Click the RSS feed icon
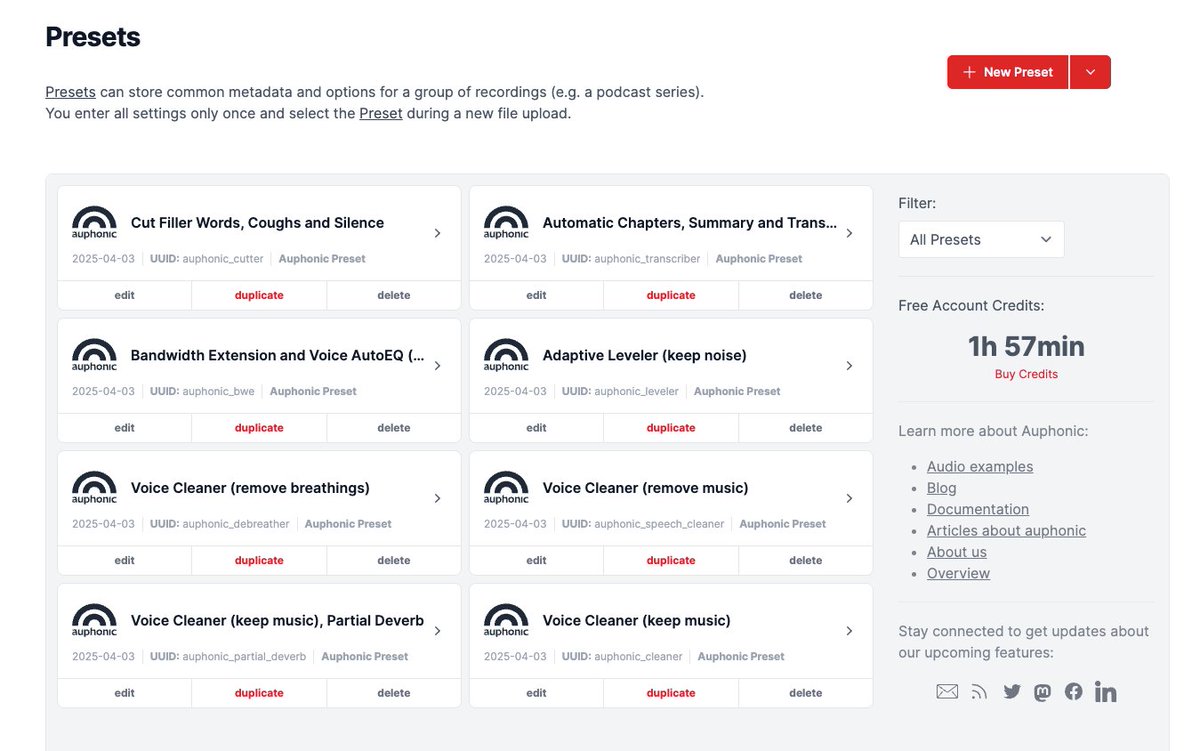1200x751 pixels. [x=979, y=690]
